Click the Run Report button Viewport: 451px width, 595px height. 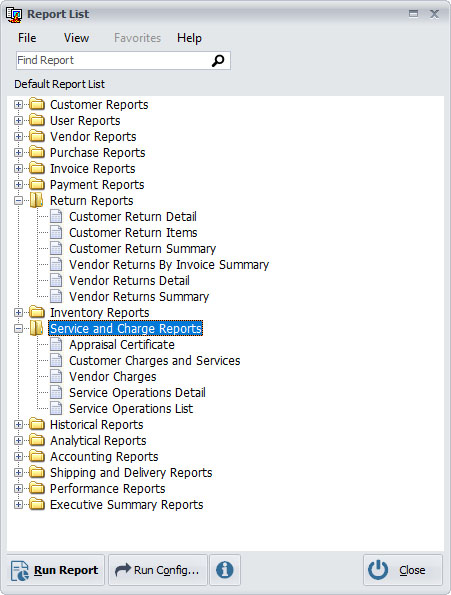pyautogui.click(x=55, y=570)
